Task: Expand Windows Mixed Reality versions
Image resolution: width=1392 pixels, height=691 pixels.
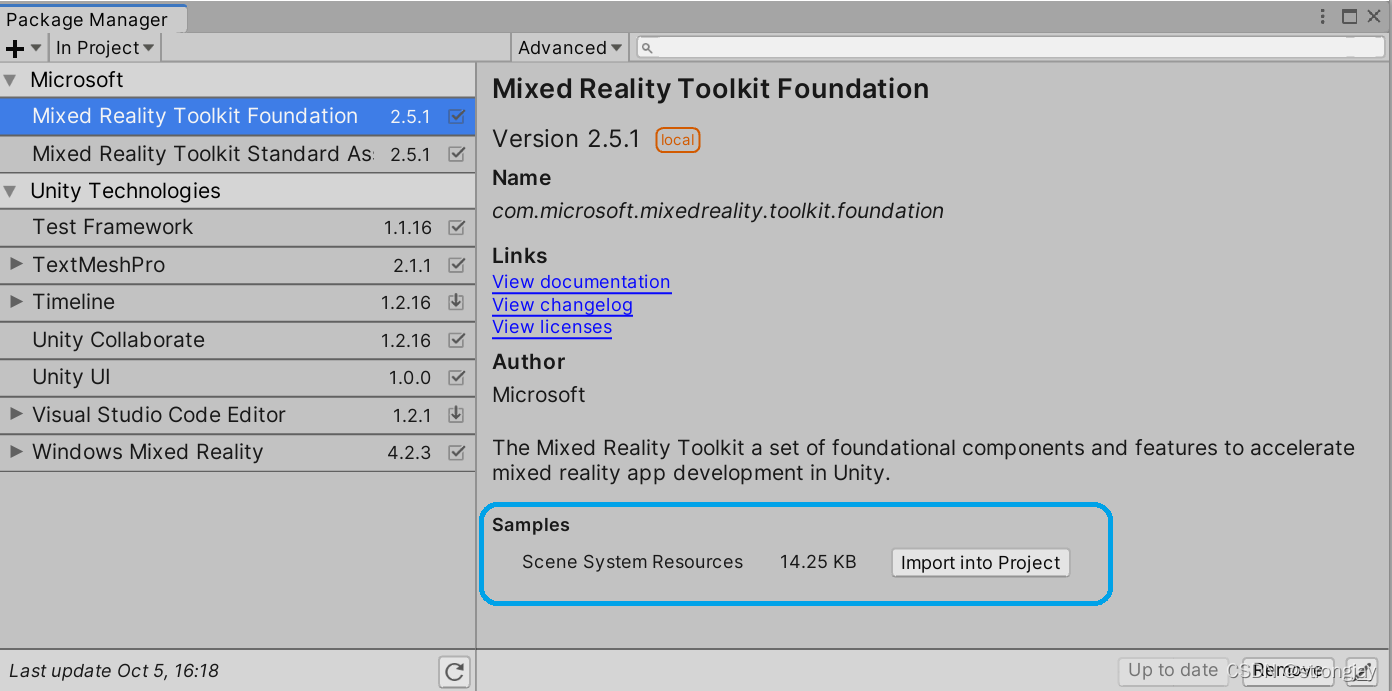Action: tap(15, 451)
